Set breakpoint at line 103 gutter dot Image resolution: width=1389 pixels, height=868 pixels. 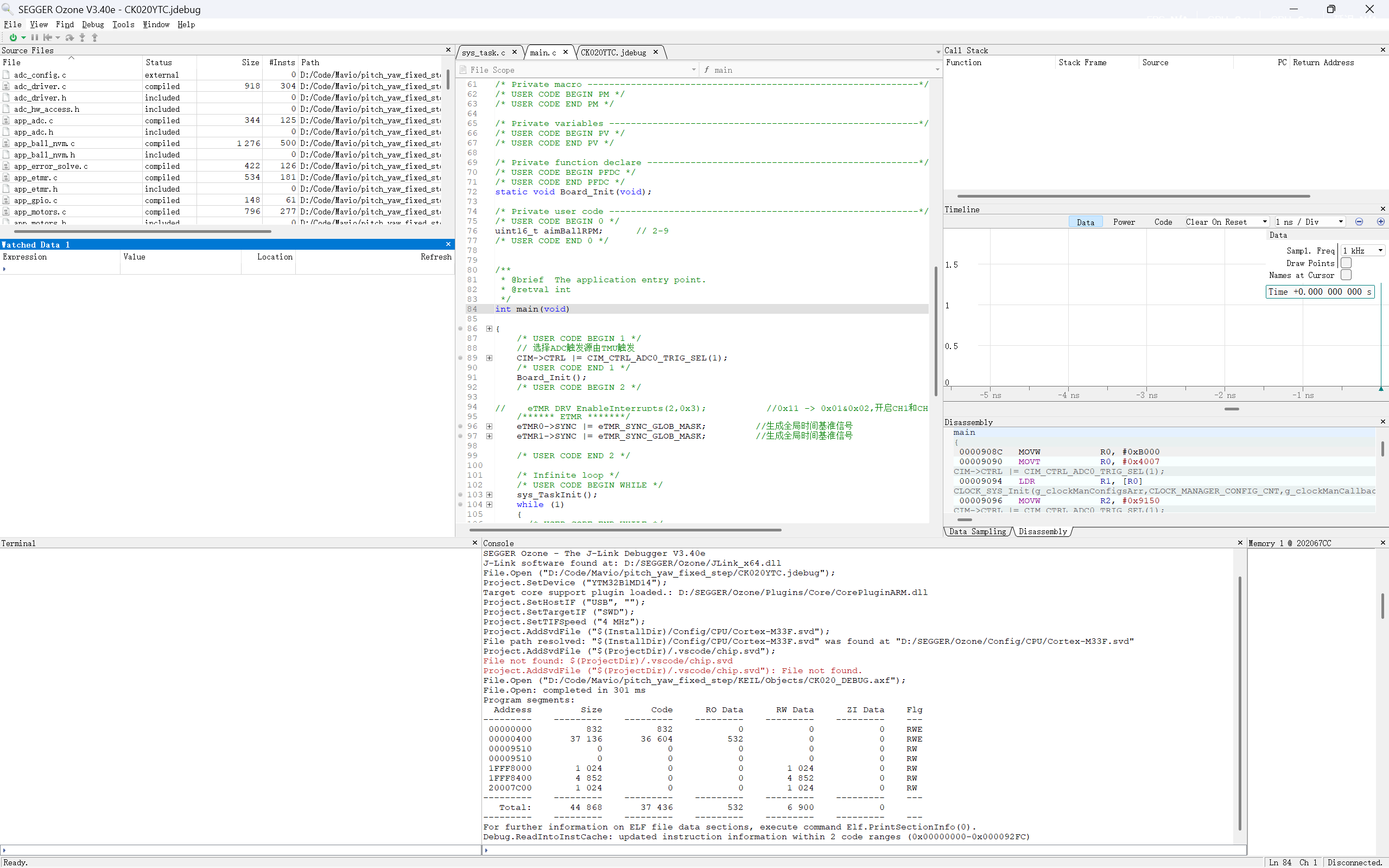point(460,495)
